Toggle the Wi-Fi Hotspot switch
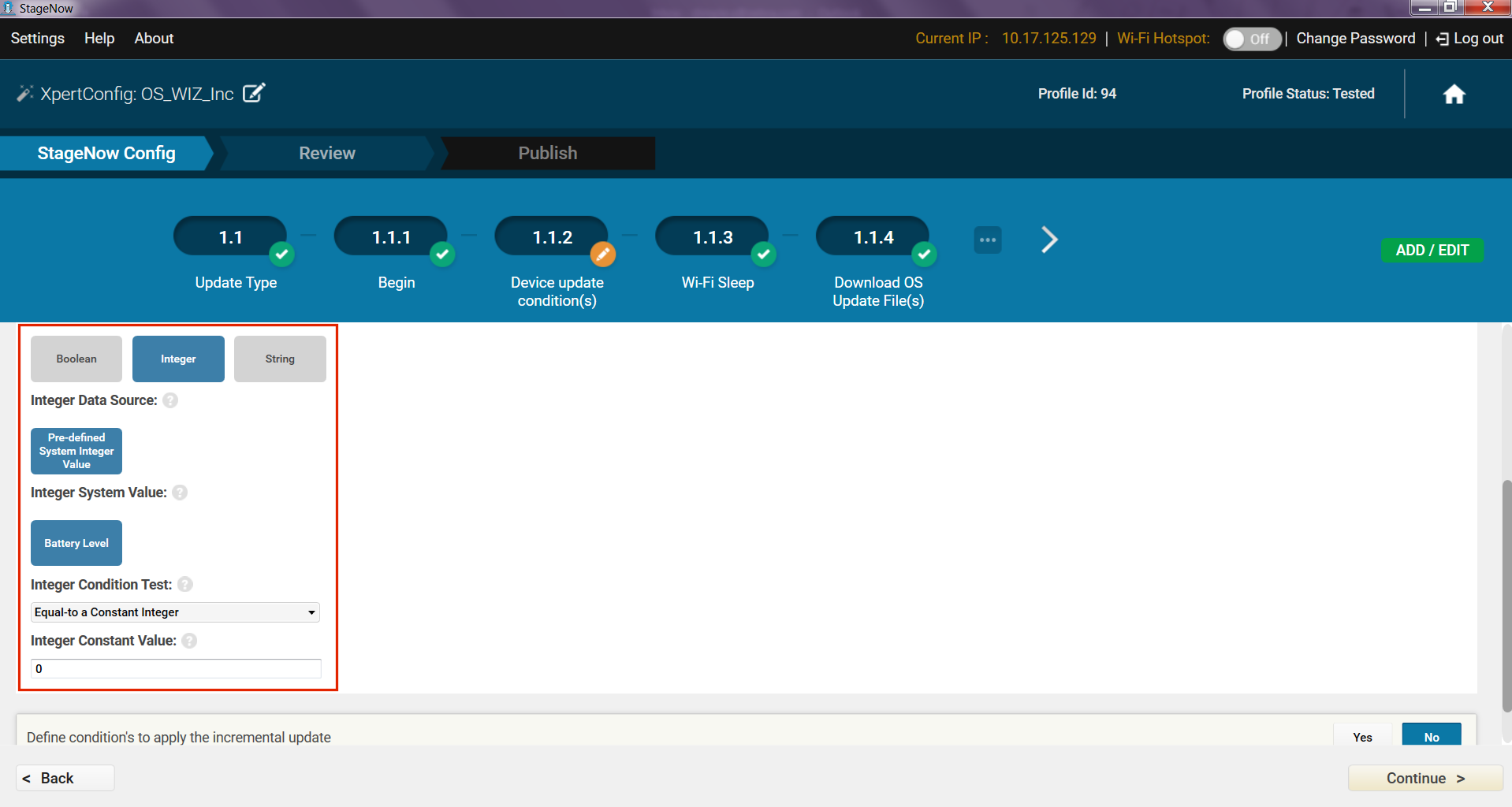Image resolution: width=1512 pixels, height=807 pixels. pyautogui.click(x=1251, y=39)
